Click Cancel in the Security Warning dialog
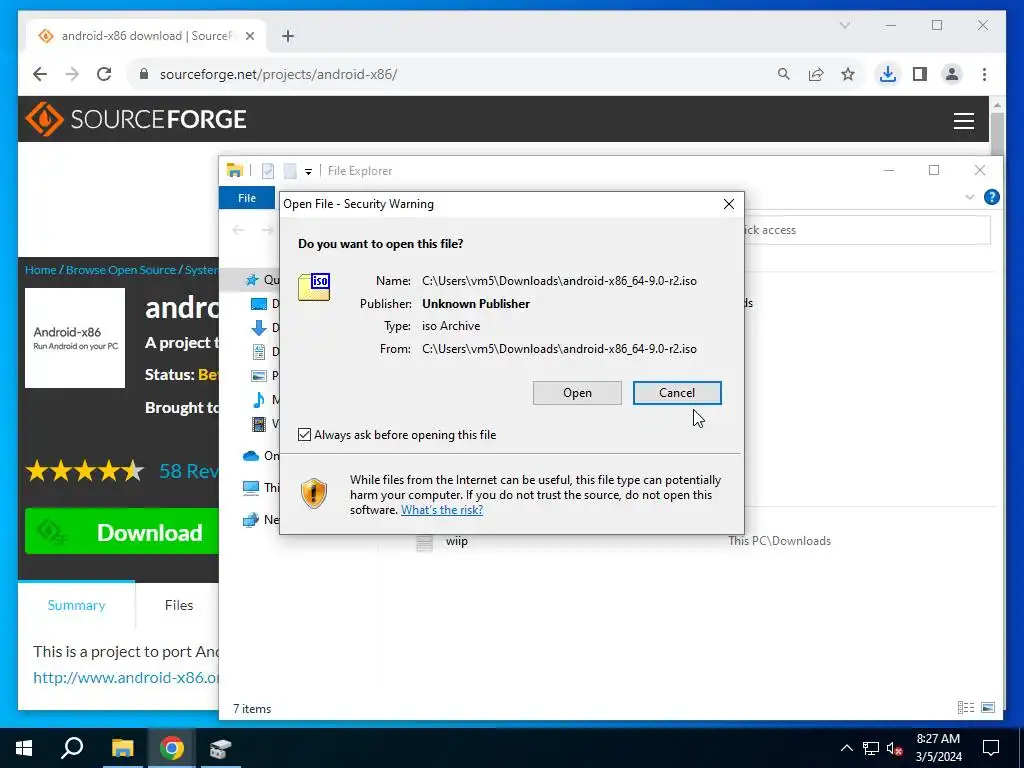1024x768 pixels. (x=677, y=393)
